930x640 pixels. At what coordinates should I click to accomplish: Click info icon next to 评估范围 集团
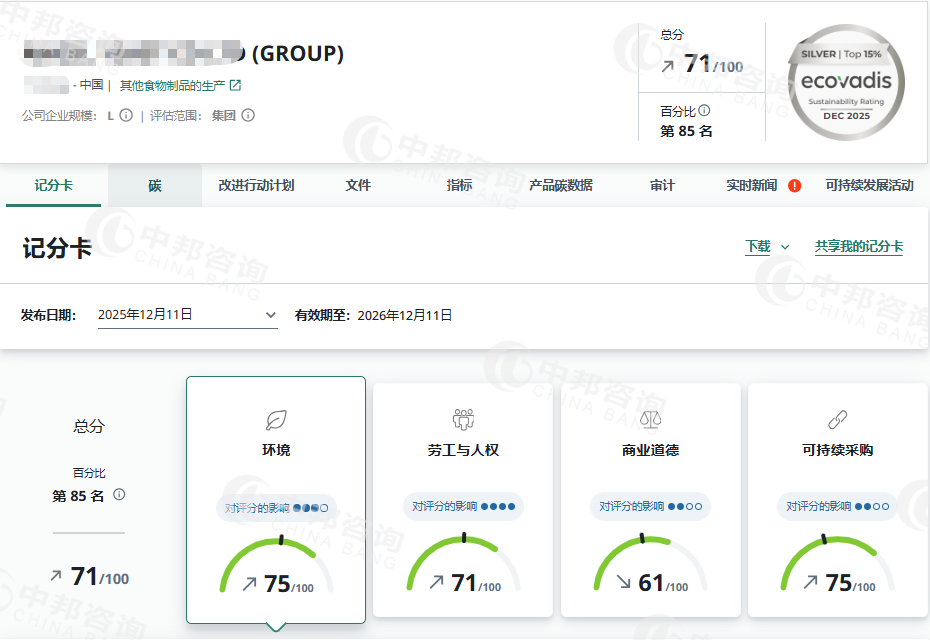click(248, 115)
